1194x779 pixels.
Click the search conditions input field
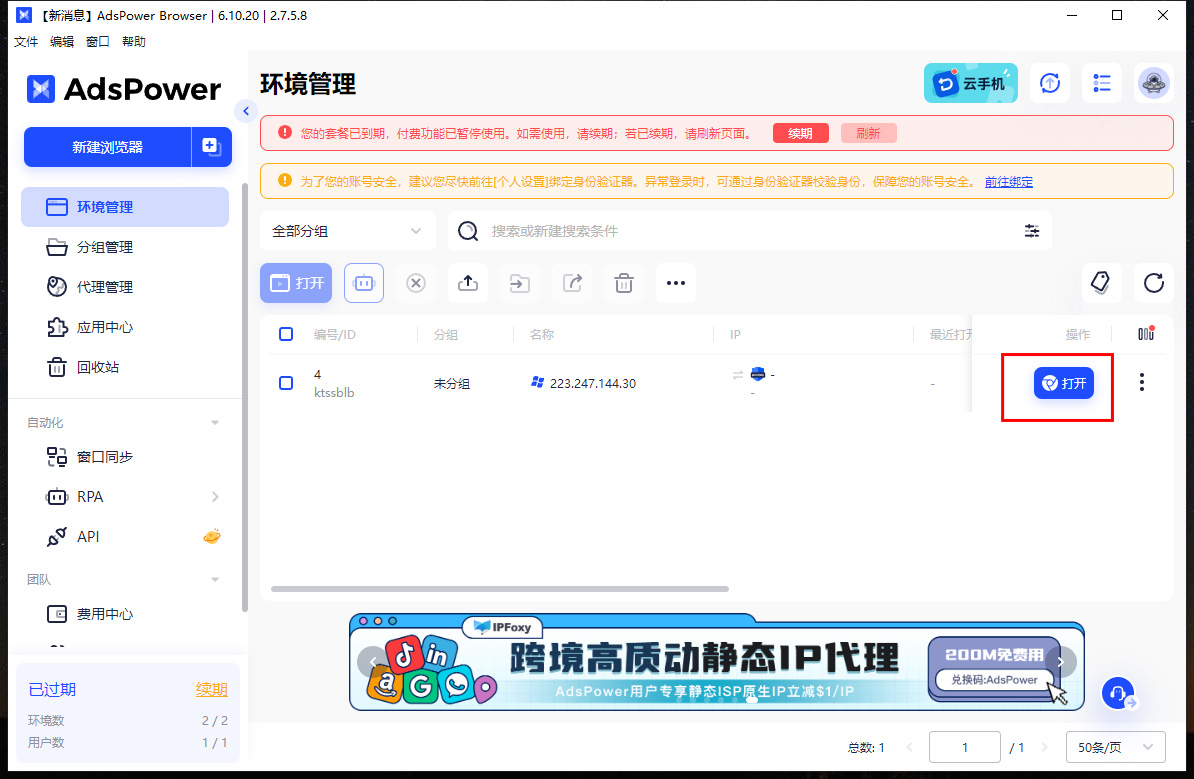750,231
